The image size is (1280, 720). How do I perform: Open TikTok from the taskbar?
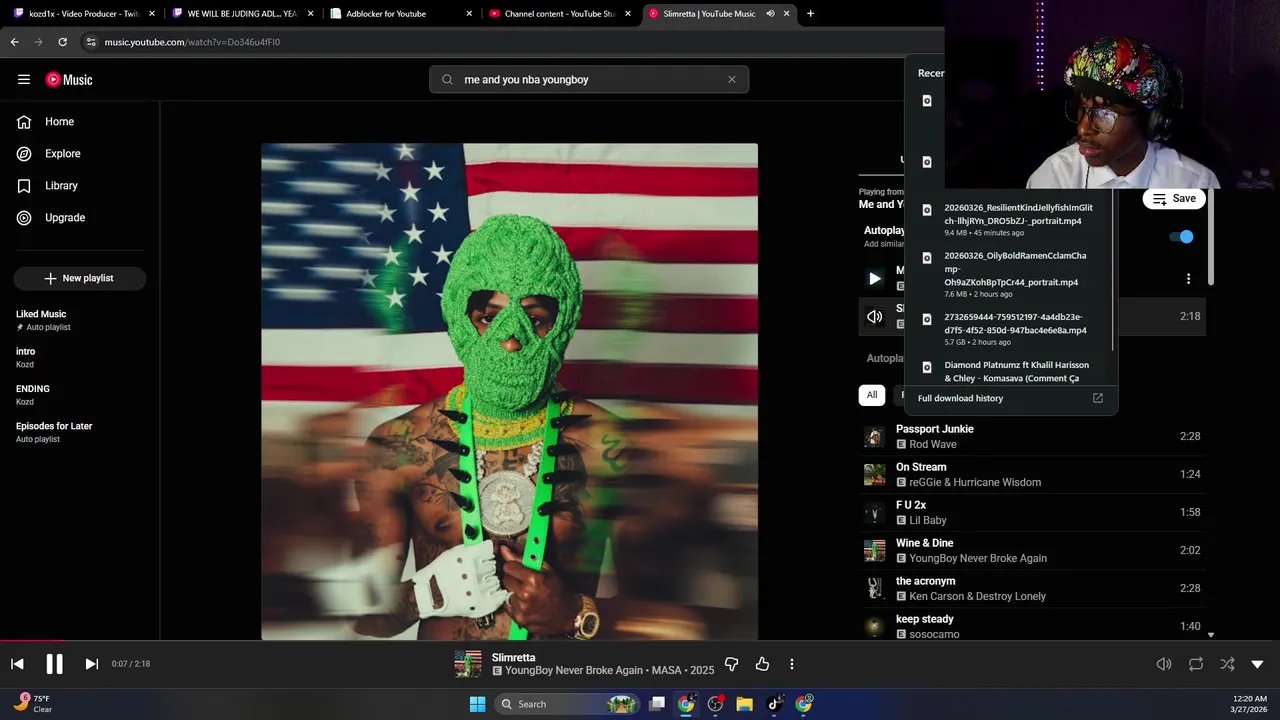pyautogui.click(x=774, y=704)
